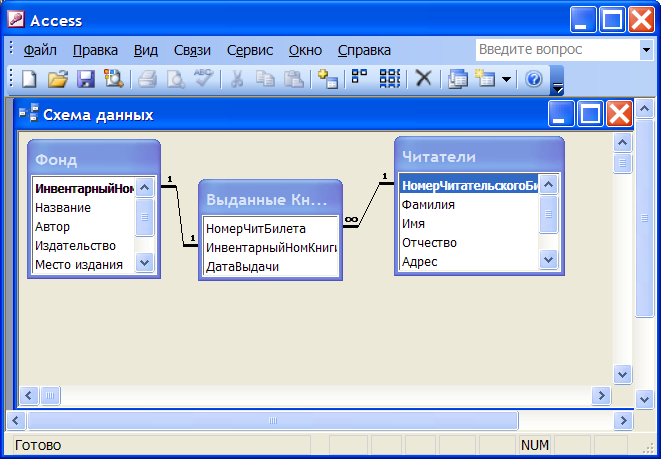Click the Paste clipboard icon
The image size is (661, 459).
[294, 79]
